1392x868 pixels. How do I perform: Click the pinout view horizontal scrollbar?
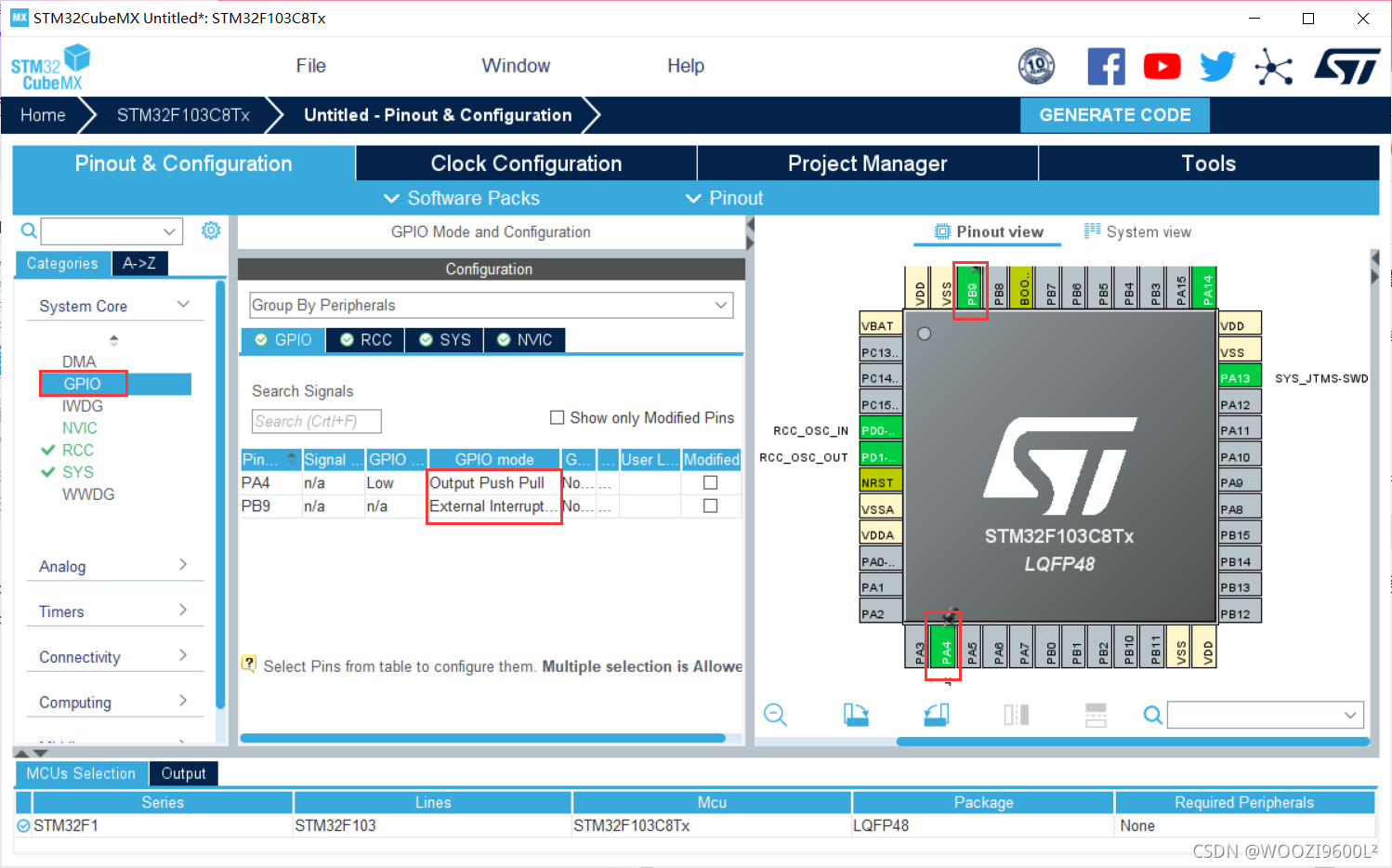pos(1133,742)
